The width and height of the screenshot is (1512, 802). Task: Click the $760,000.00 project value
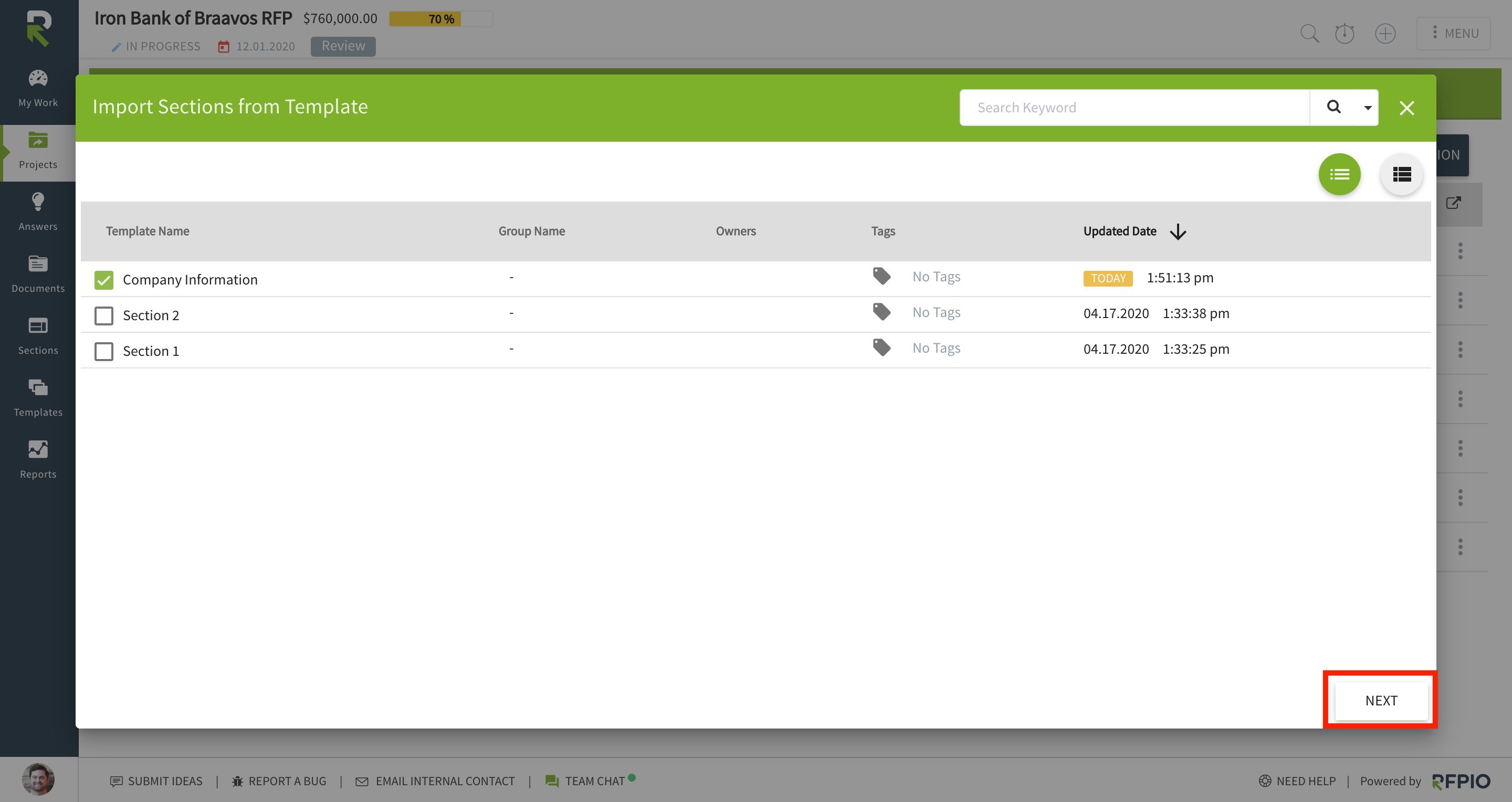click(x=340, y=18)
